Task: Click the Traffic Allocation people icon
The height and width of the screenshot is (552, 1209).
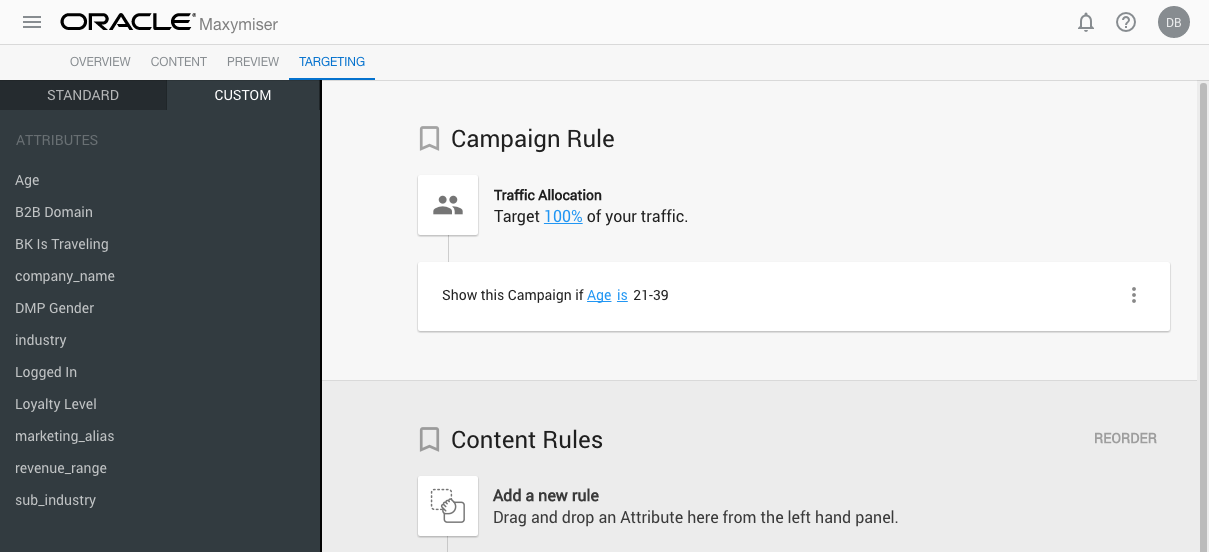Action: pyautogui.click(x=448, y=205)
